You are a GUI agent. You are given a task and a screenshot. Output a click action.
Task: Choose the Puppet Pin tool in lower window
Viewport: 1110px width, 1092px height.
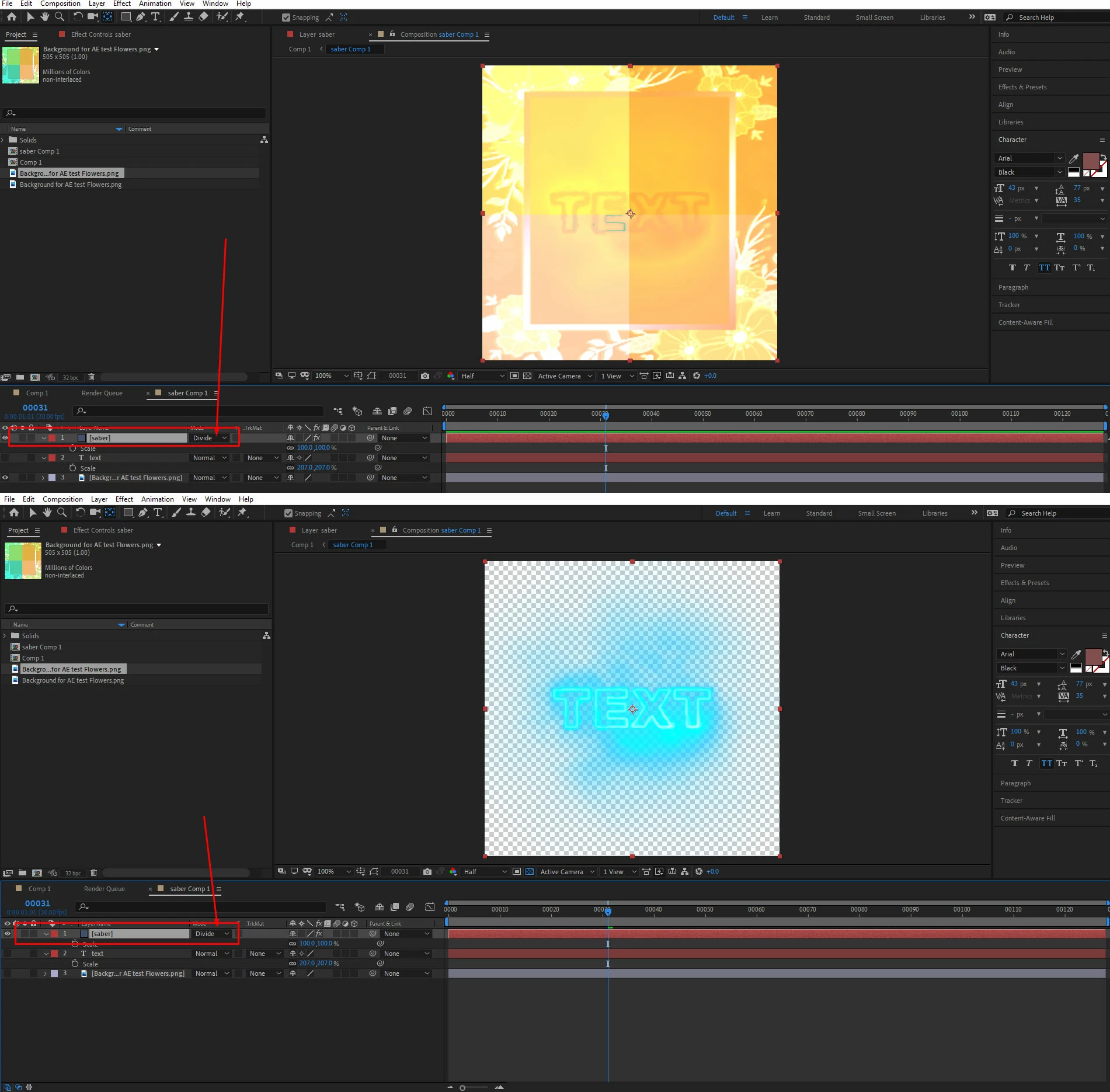(242, 513)
